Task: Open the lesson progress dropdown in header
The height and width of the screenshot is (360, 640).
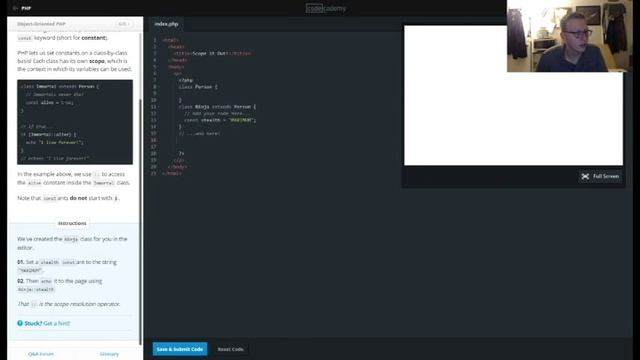Action: [123, 24]
